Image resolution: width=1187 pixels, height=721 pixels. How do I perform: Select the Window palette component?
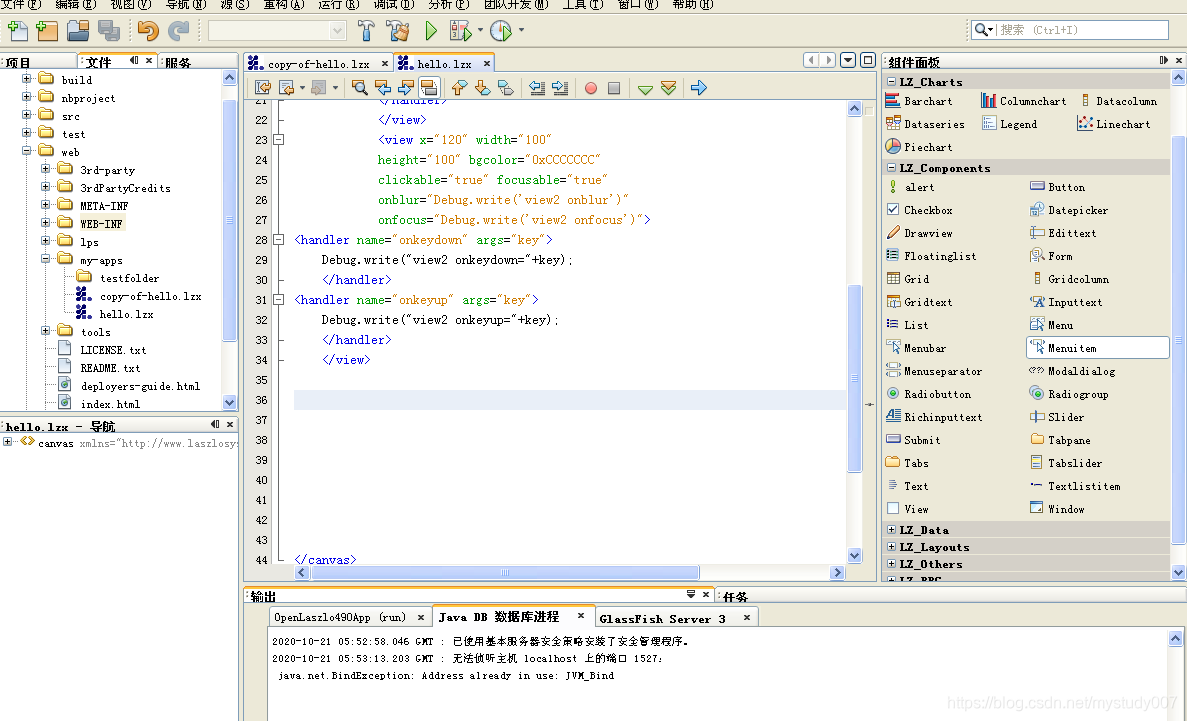point(1058,509)
